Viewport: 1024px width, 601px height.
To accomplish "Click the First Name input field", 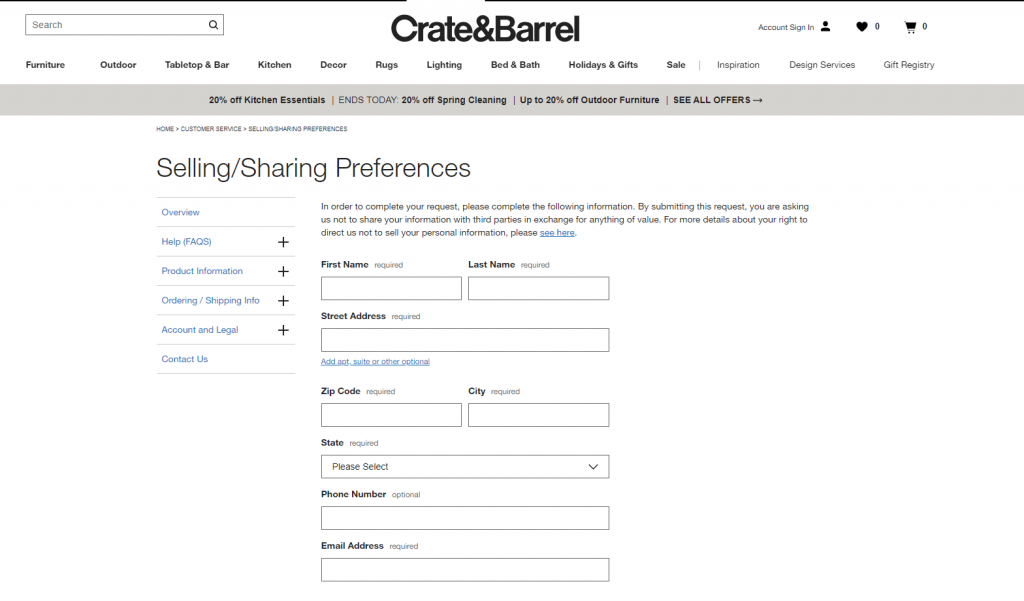I will tap(390, 288).
